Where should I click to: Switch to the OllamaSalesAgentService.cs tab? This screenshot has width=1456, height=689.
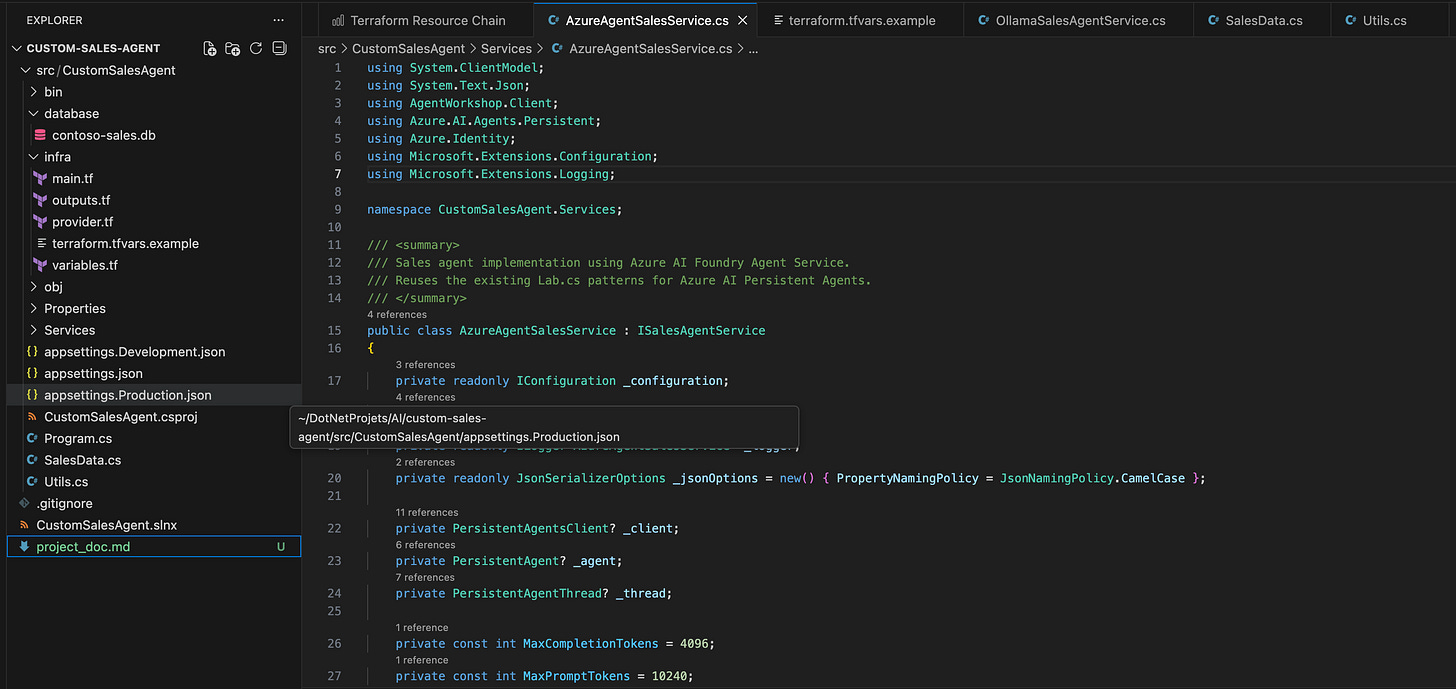point(1081,20)
